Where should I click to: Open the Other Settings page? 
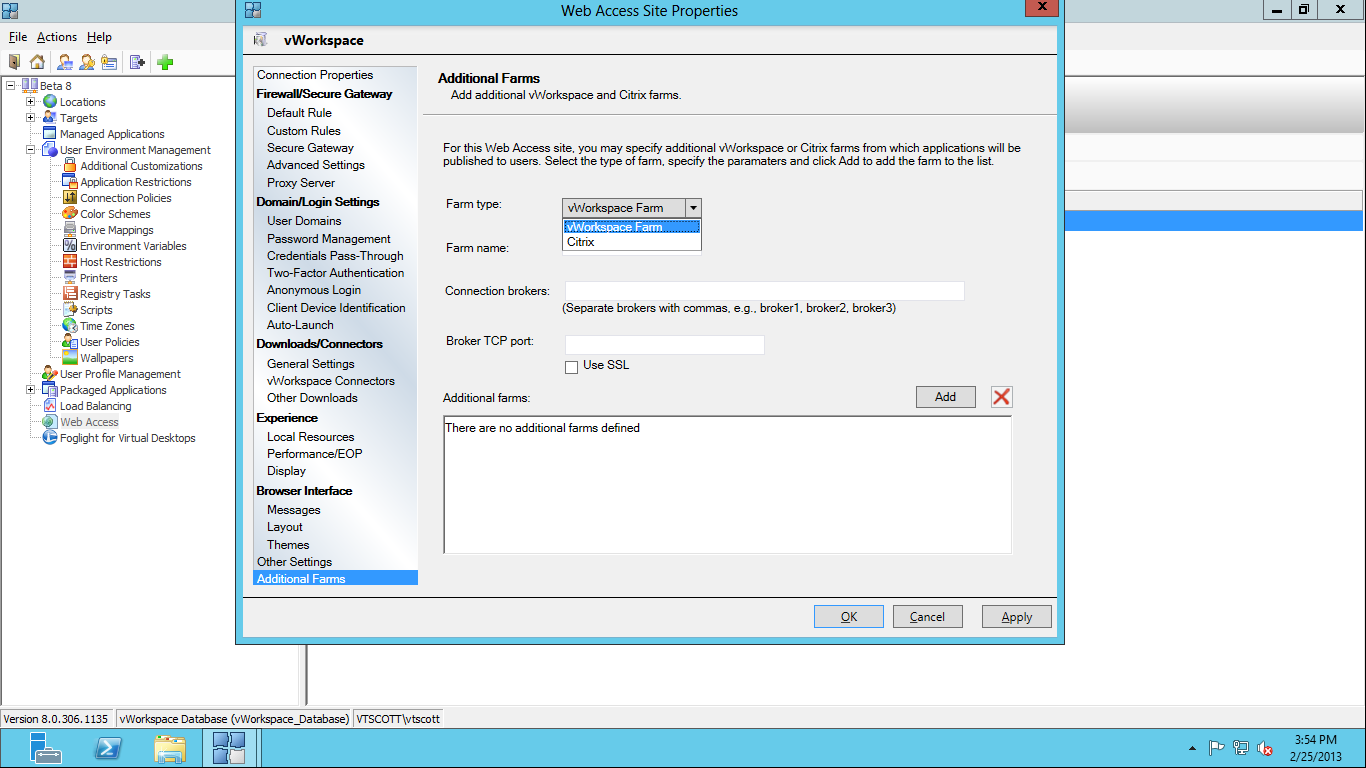coord(294,562)
